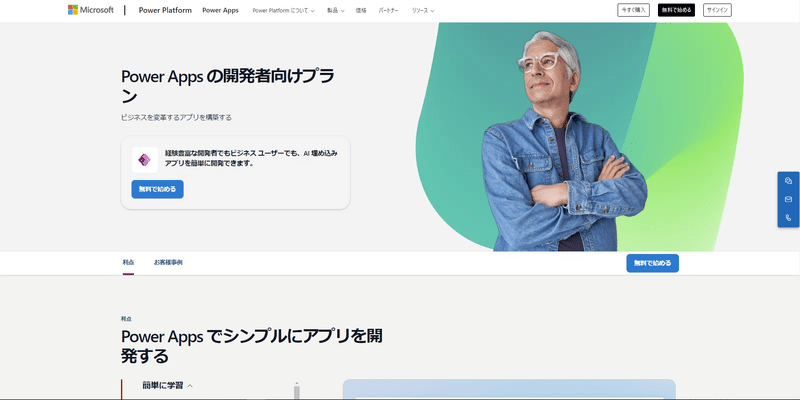This screenshot has width=800, height=400.
Task: Click the accordion list scrollbar
Action: coord(296,391)
